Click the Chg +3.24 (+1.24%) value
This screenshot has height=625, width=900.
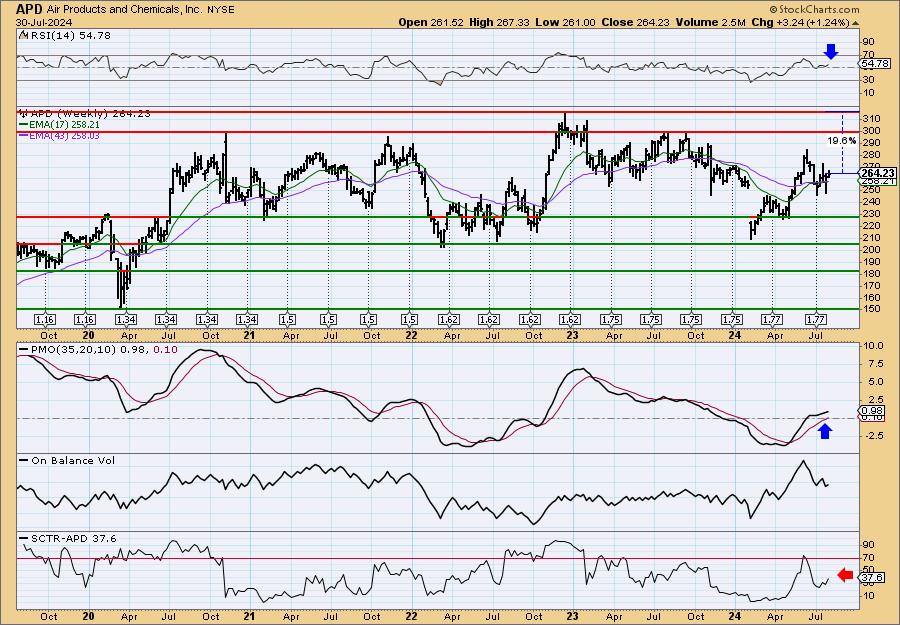point(801,22)
